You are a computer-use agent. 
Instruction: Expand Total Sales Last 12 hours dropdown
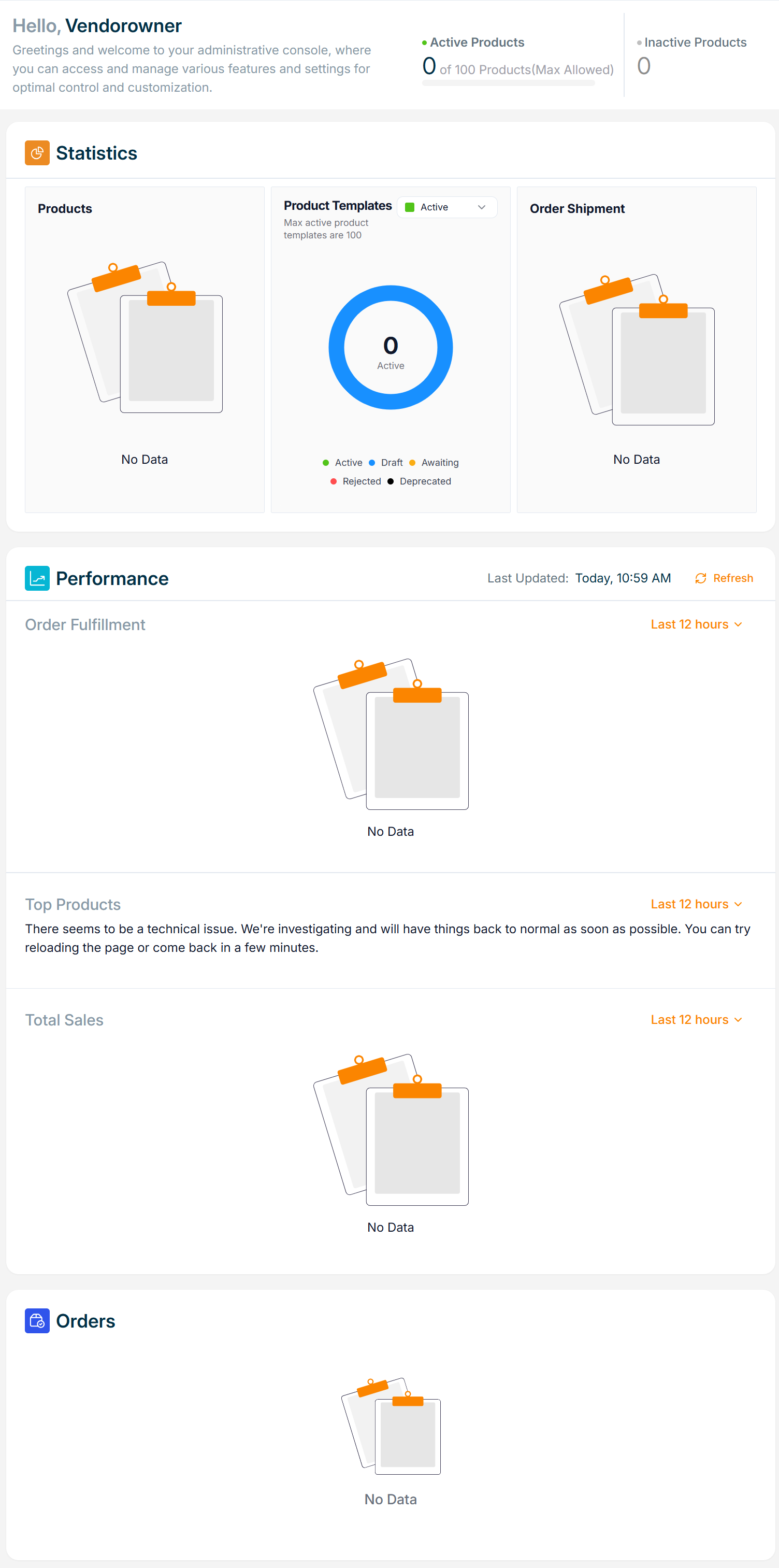696,1020
